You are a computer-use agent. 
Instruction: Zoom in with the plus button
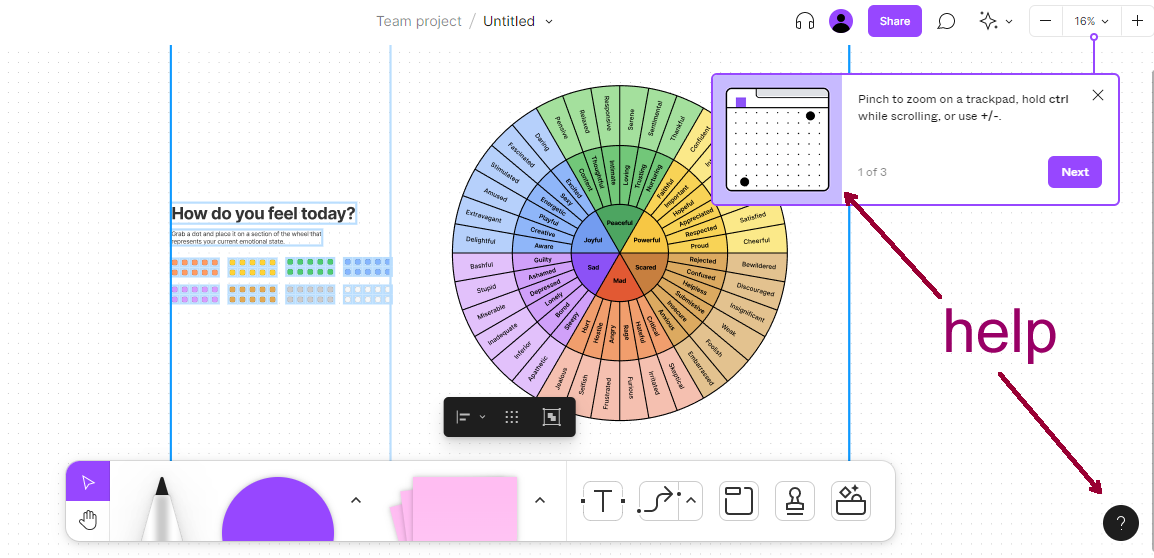[x=1137, y=21]
